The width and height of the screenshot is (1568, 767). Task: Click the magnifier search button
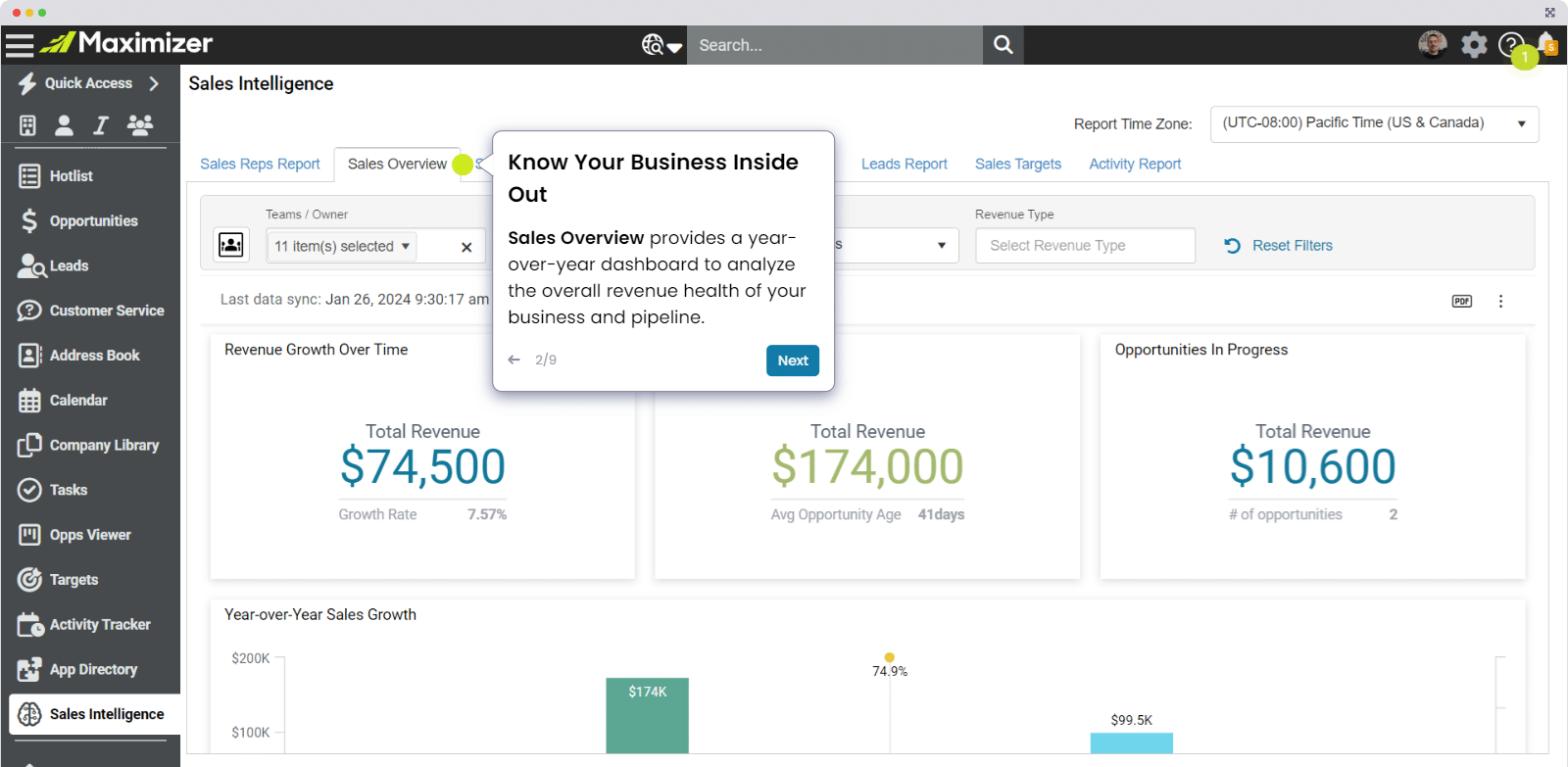click(1003, 45)
